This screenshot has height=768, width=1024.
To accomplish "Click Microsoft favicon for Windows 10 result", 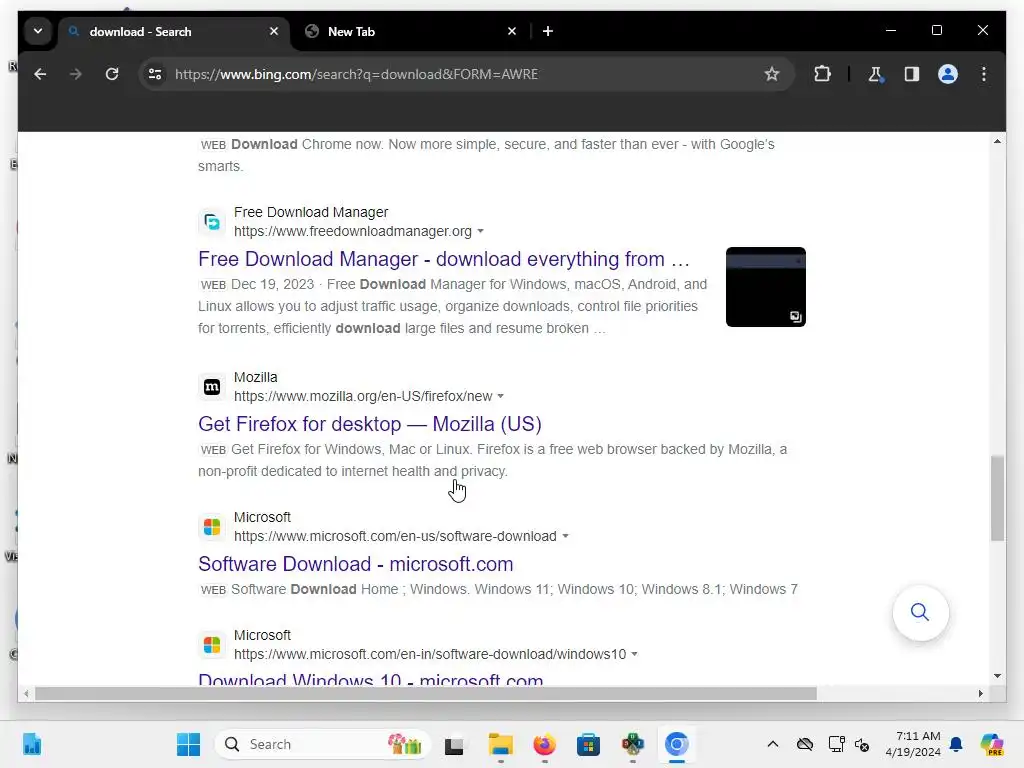I will [x=212, y=645].
